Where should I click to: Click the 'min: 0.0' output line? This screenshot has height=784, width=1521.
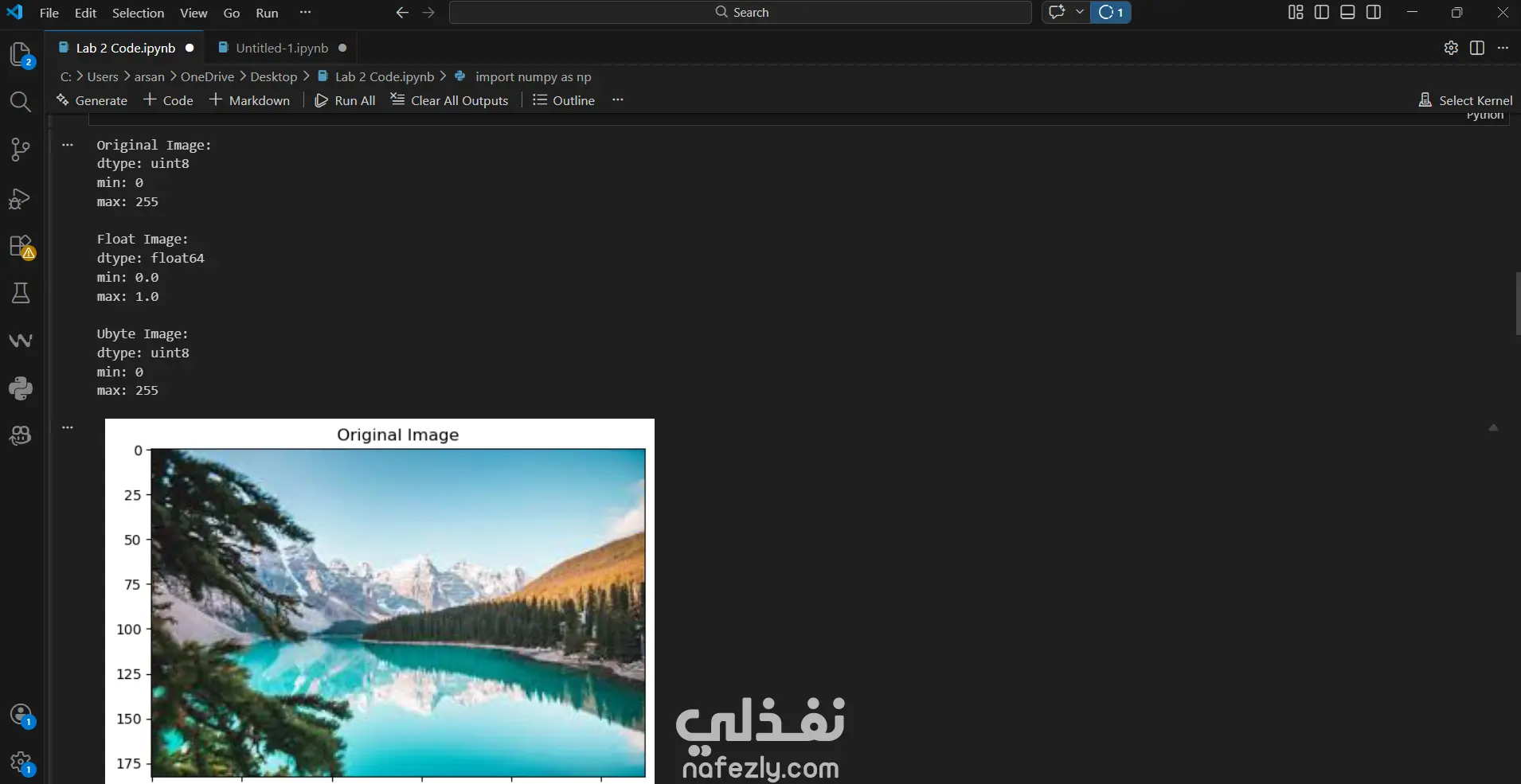[127, 277]
